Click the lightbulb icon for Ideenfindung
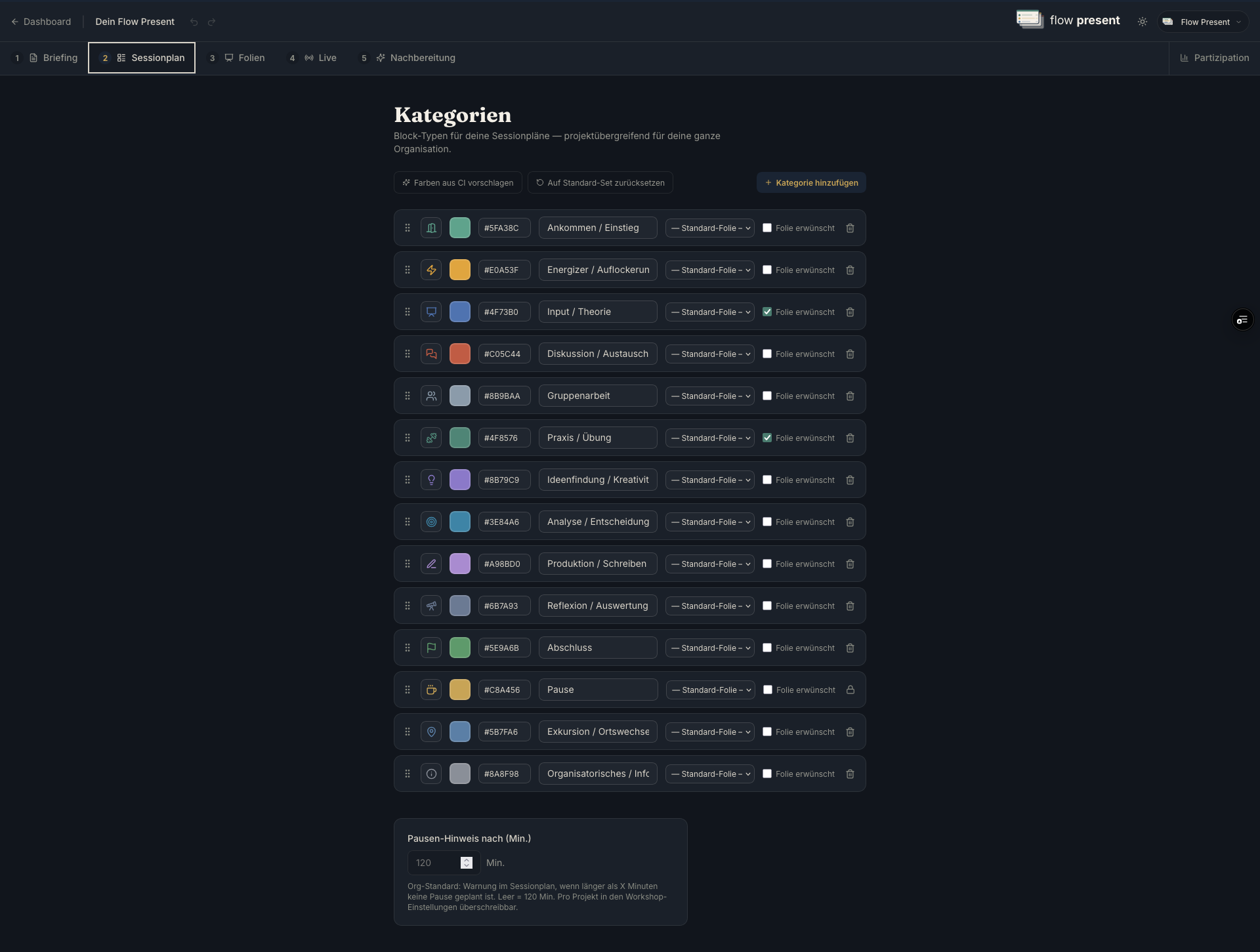Viewport: 1260px width, 952px height. [x=431, y=480]
